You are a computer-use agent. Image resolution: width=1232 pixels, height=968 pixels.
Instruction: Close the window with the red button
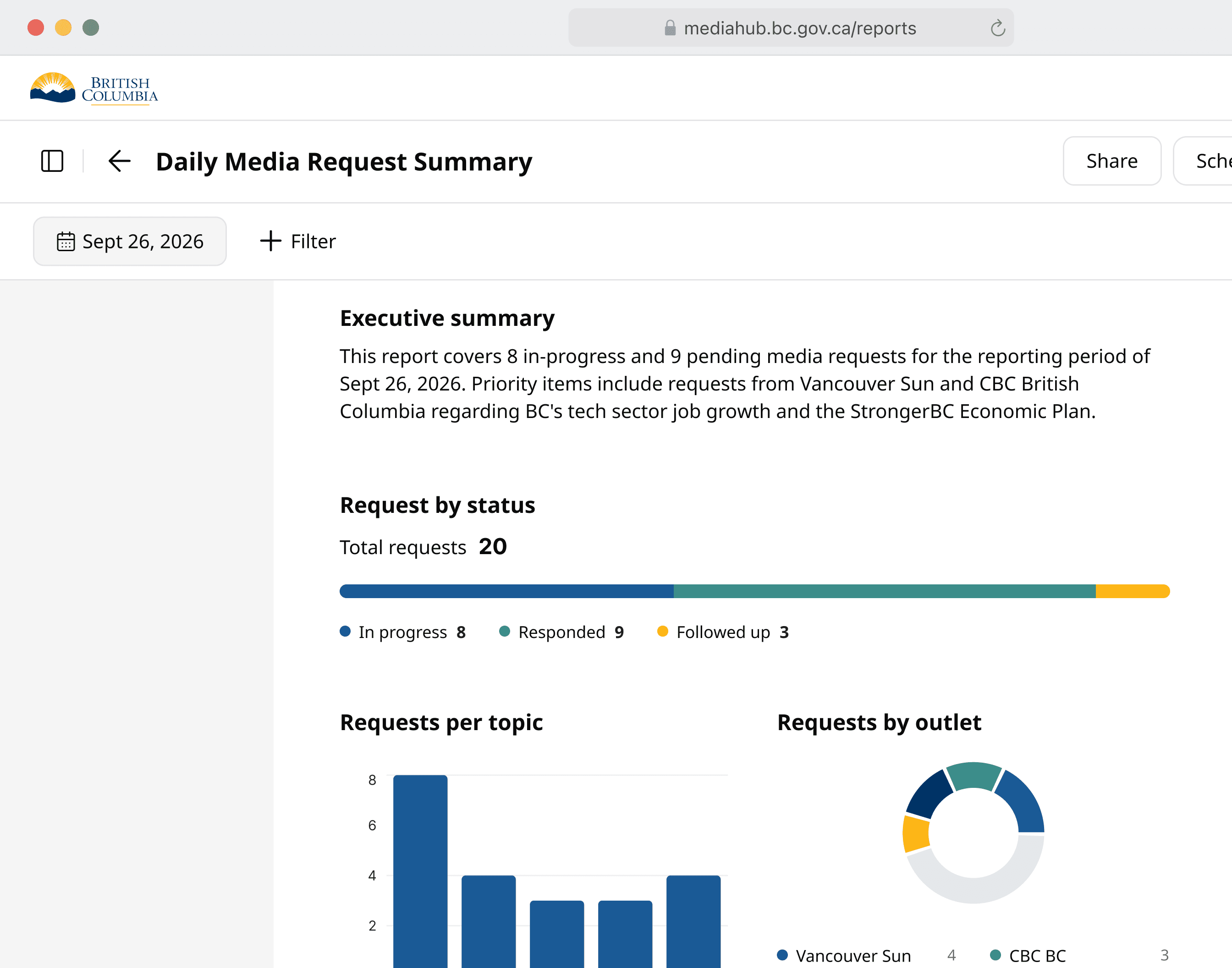tap(36, 28)
